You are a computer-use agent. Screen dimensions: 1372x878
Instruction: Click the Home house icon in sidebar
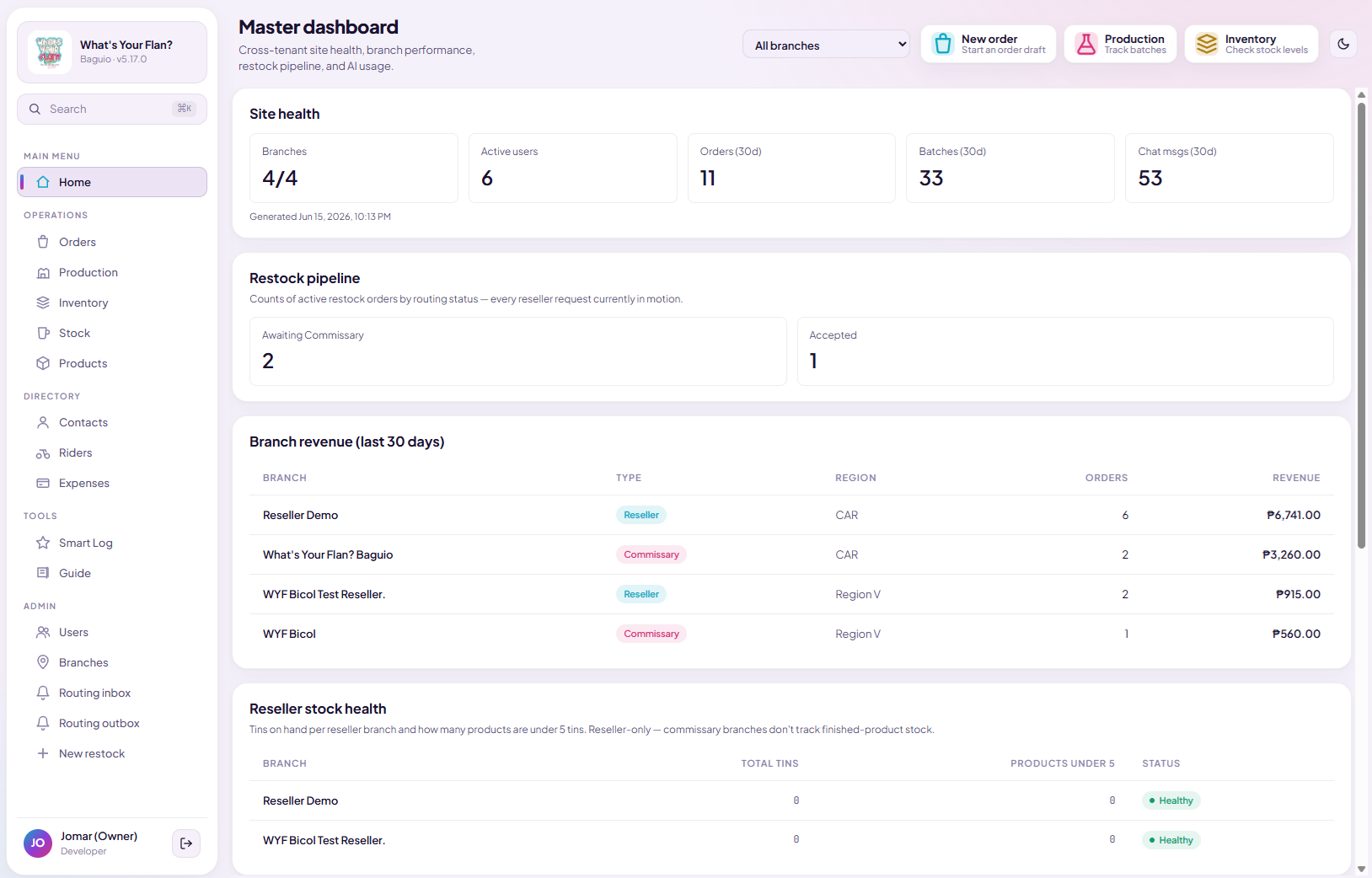tap(43, 182)
